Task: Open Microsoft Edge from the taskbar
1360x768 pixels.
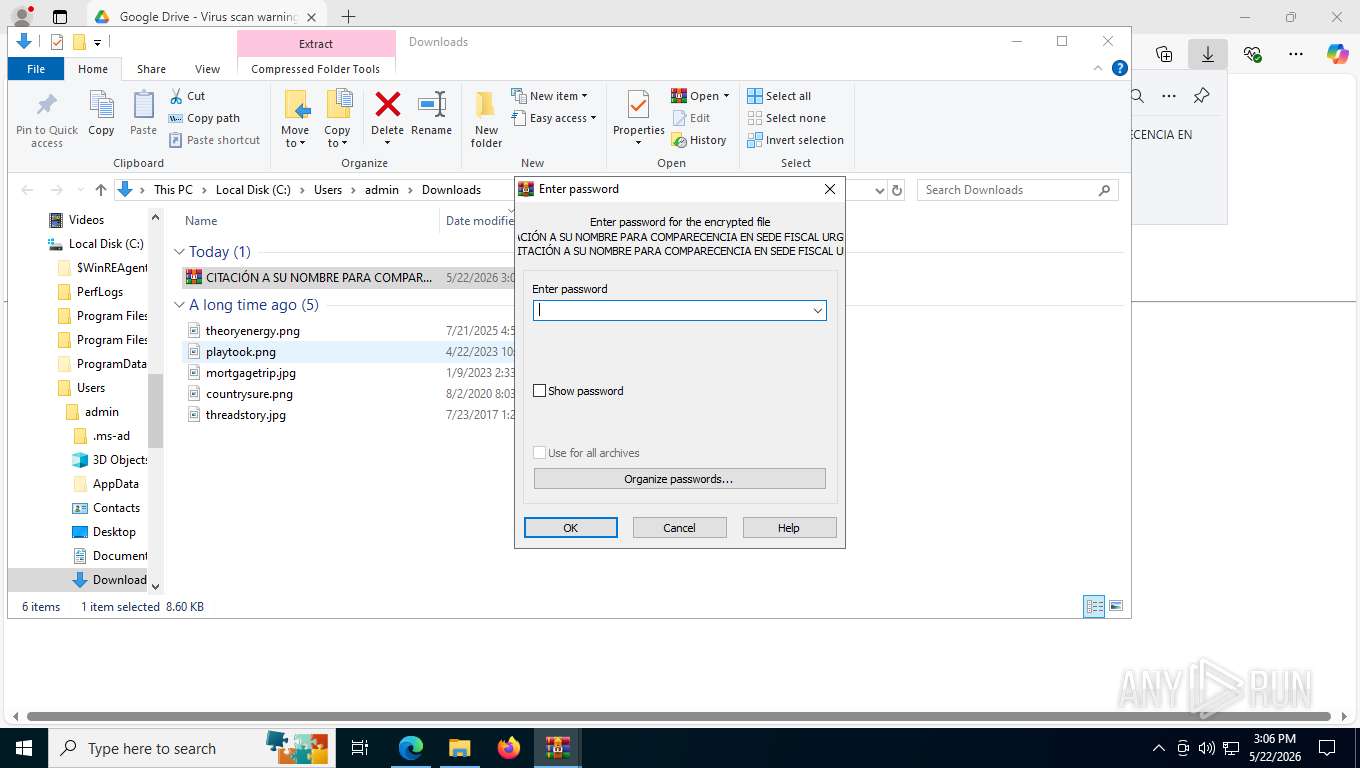Action: 410,747
